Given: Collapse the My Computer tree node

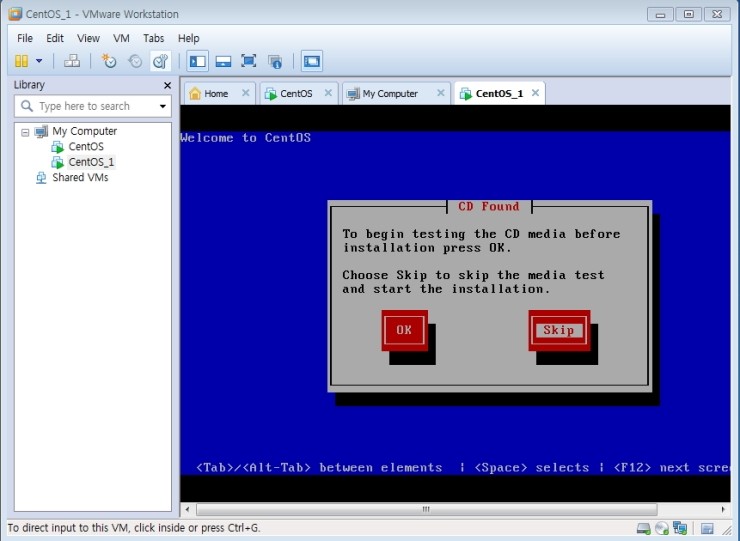Looking at the screenshot, I should click(25, 132).
